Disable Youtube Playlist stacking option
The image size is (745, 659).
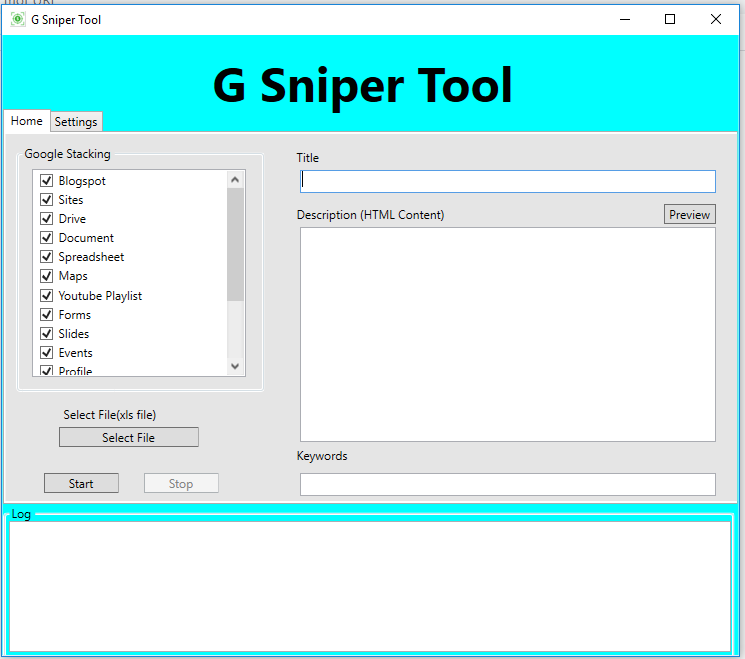[46, 296]
